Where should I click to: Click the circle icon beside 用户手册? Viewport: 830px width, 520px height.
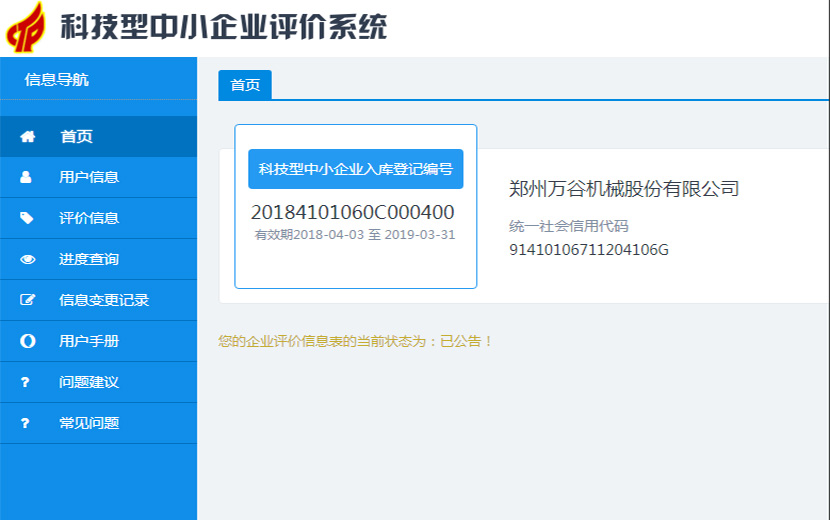[x=27, y=341]
